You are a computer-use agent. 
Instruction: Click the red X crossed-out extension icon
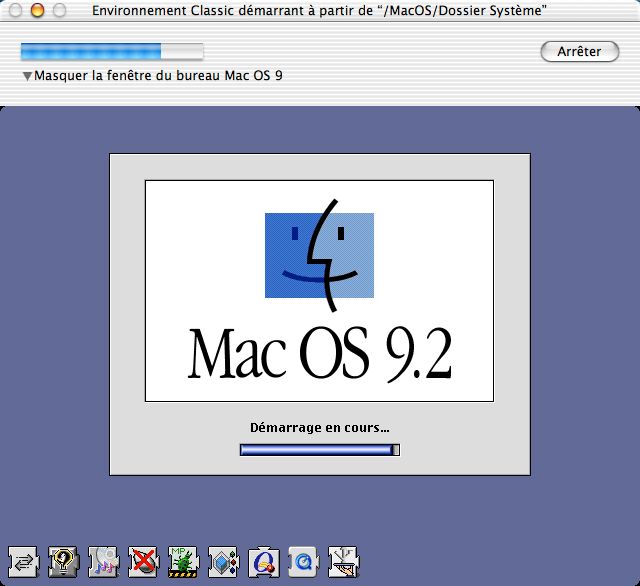pyautogui.click(x=143, y=562)
